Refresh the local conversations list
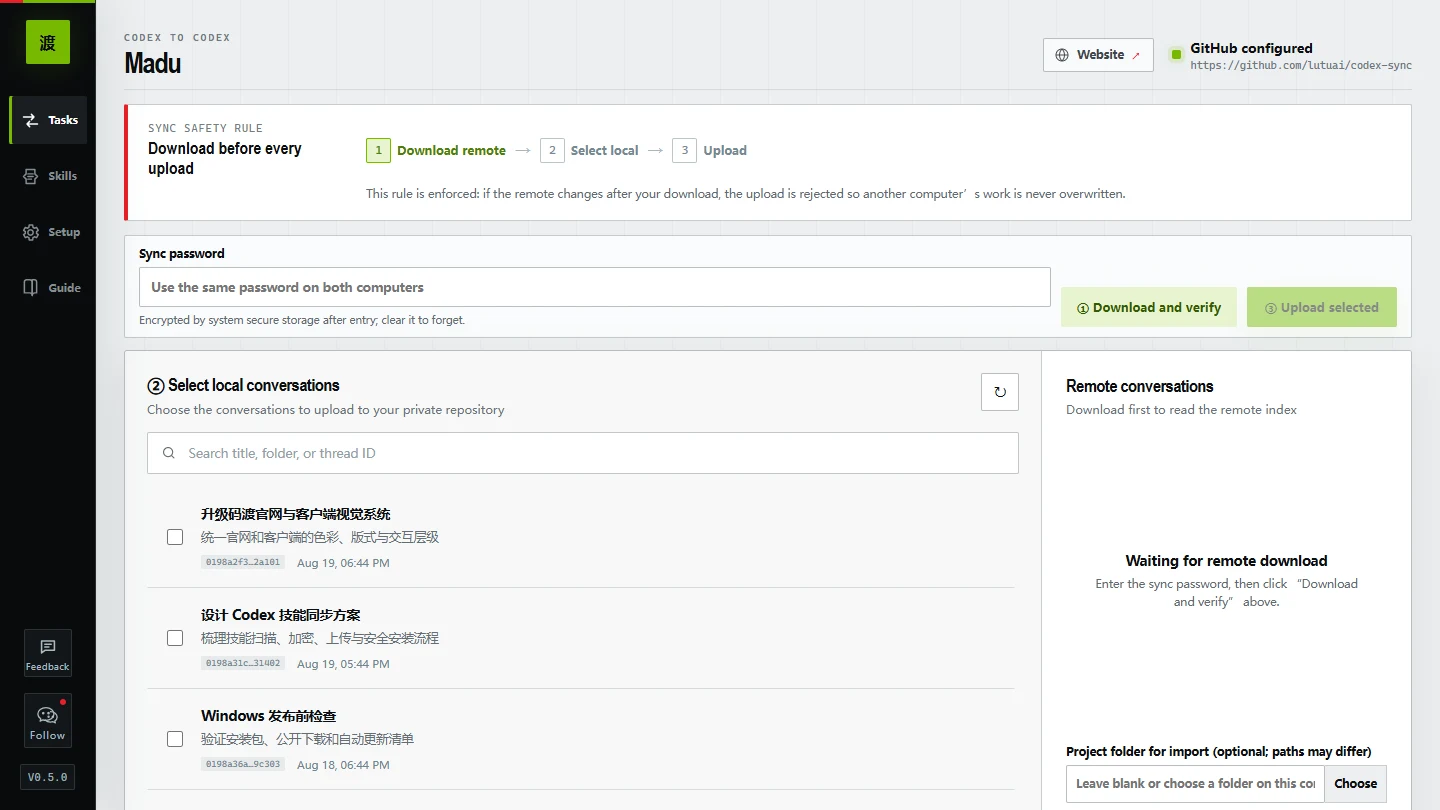 point(1000,392)
